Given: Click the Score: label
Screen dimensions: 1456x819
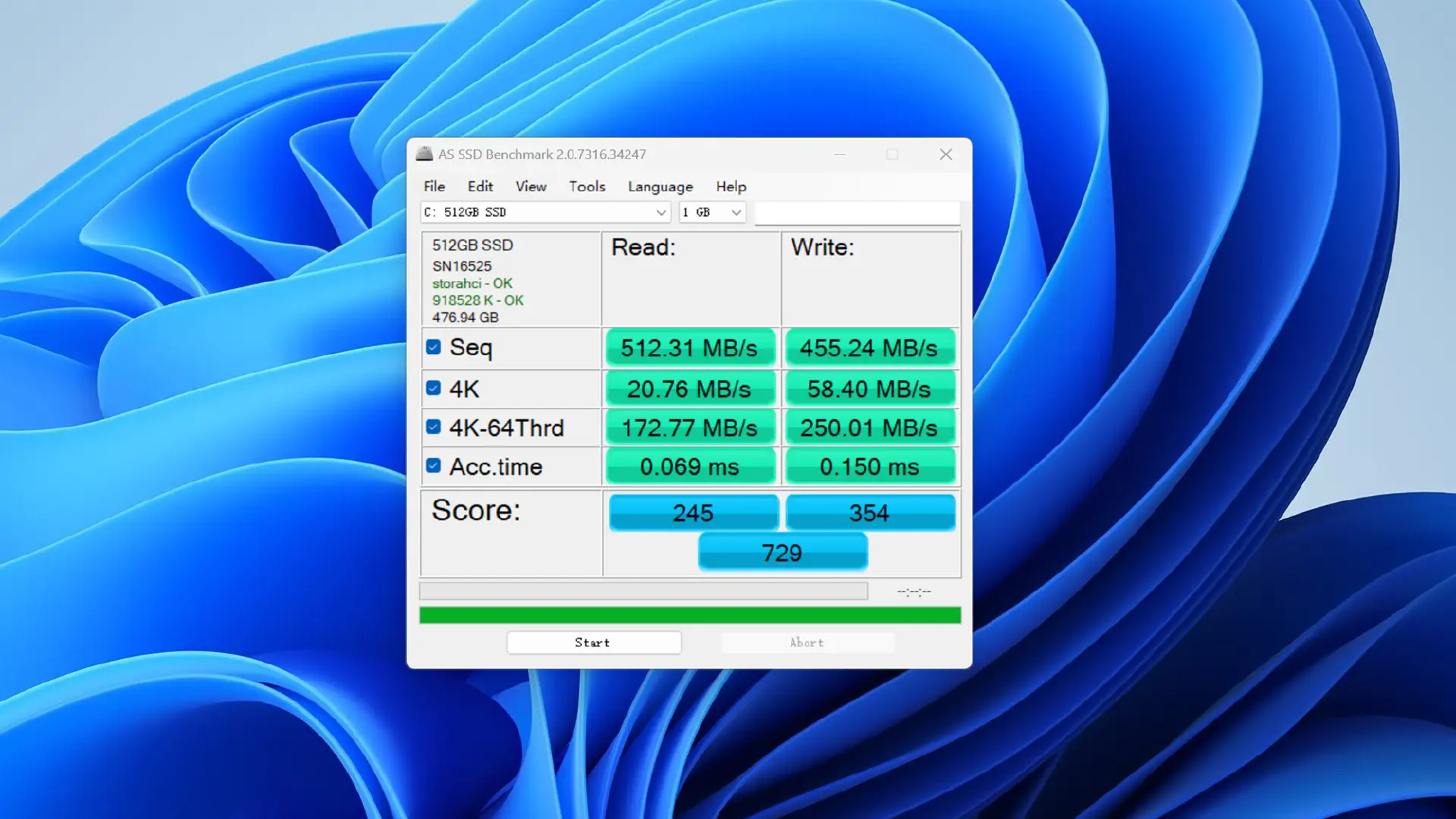Looking at the screenshot, I should [476, 510].
